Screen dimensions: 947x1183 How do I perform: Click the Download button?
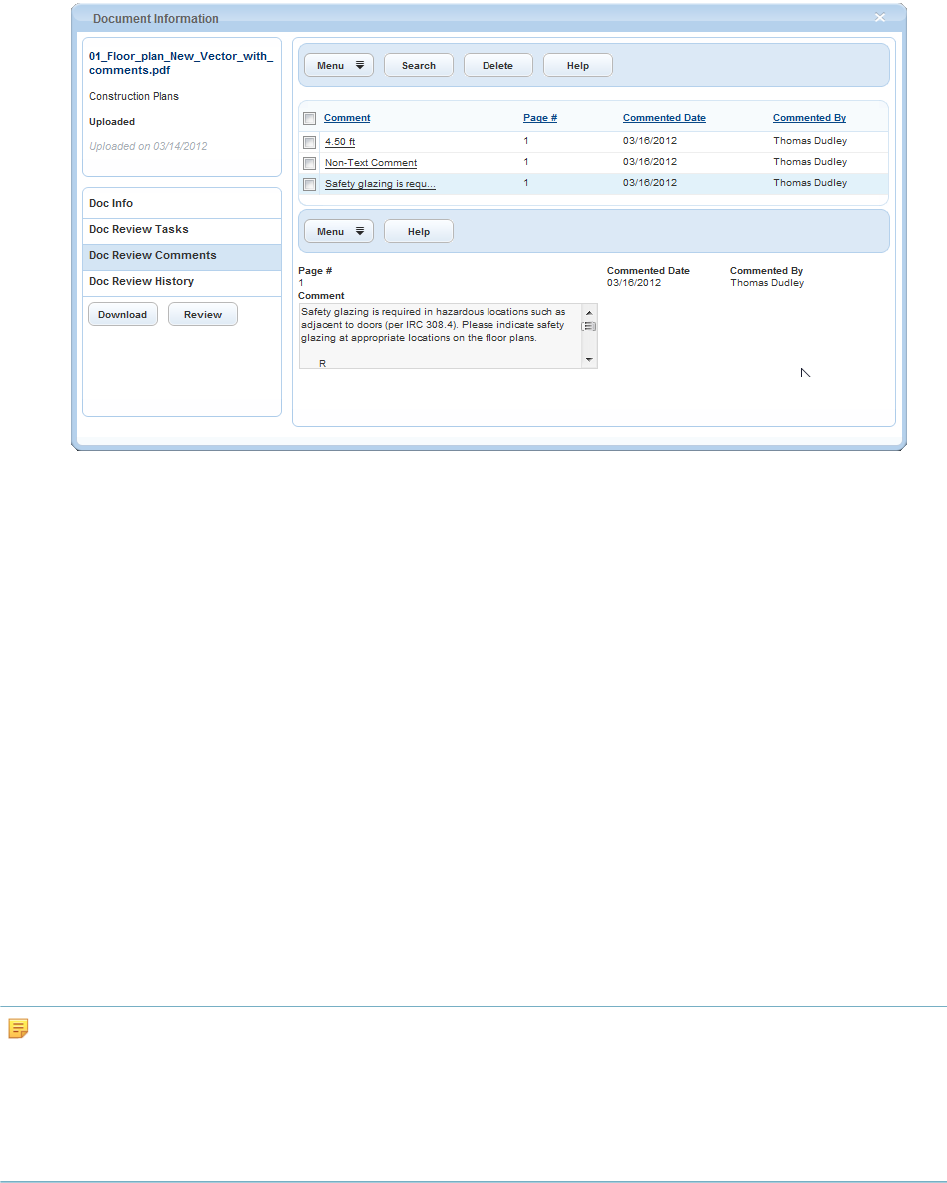click(123, 315)
